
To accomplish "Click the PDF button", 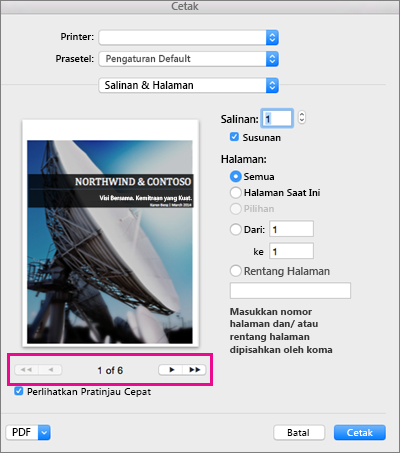I will tap(22, 433).
